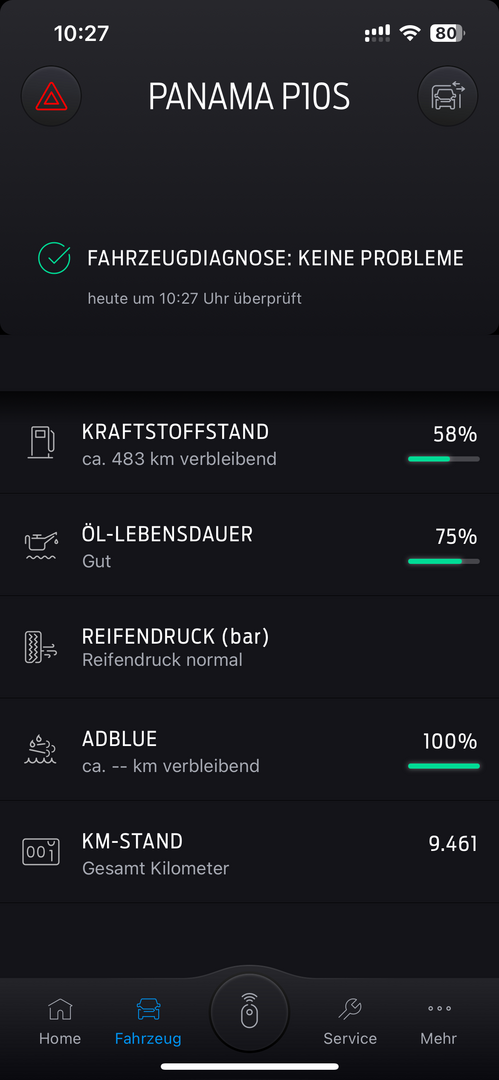
Task: Switch to the Home tab
Action: (60, 1022)
